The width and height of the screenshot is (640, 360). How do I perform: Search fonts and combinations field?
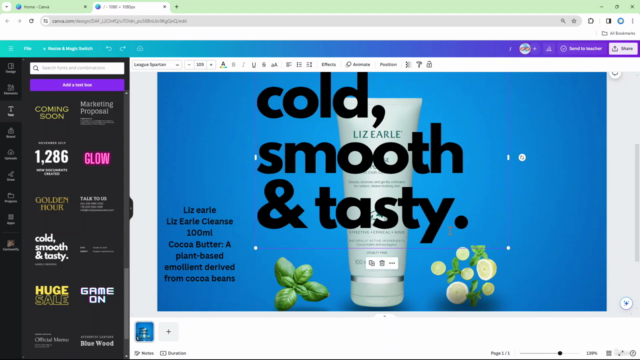coord(77,68)
